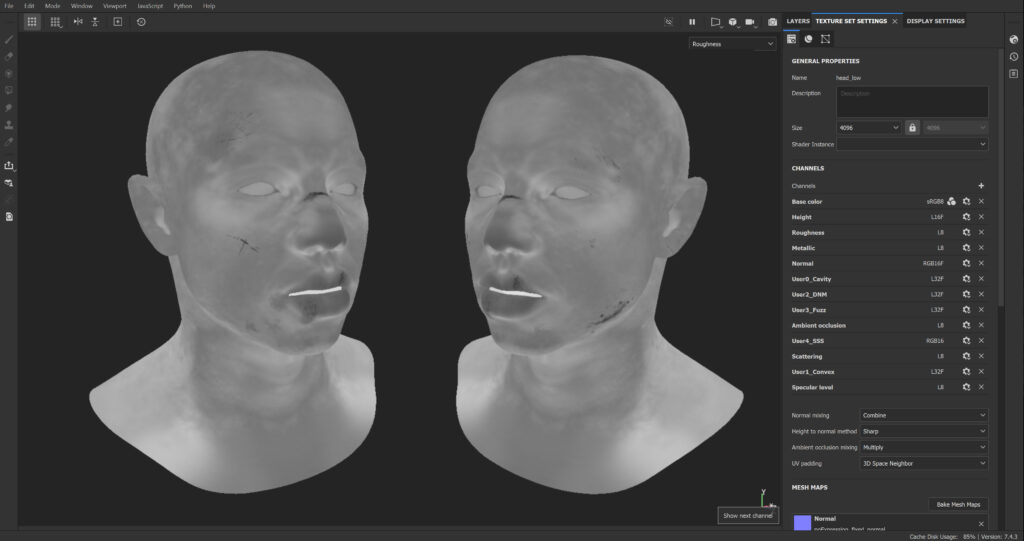The width and height of the screenshot is (1024, 541).
Task: Open the export textures icon in left sidebar
Action: [x=9, y=166]
